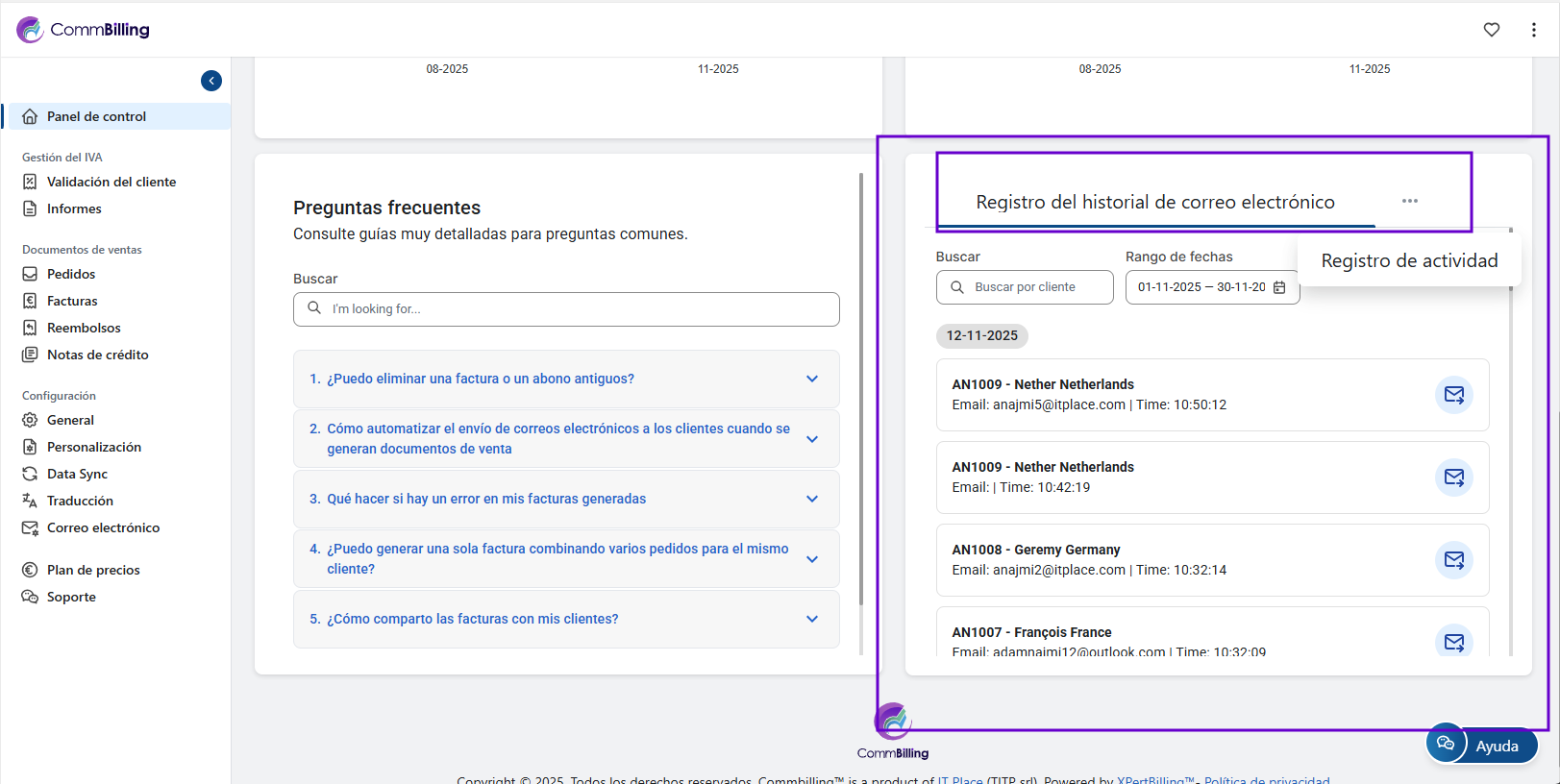
Task: Open the Data Sync settings
Action: (77, 474)
